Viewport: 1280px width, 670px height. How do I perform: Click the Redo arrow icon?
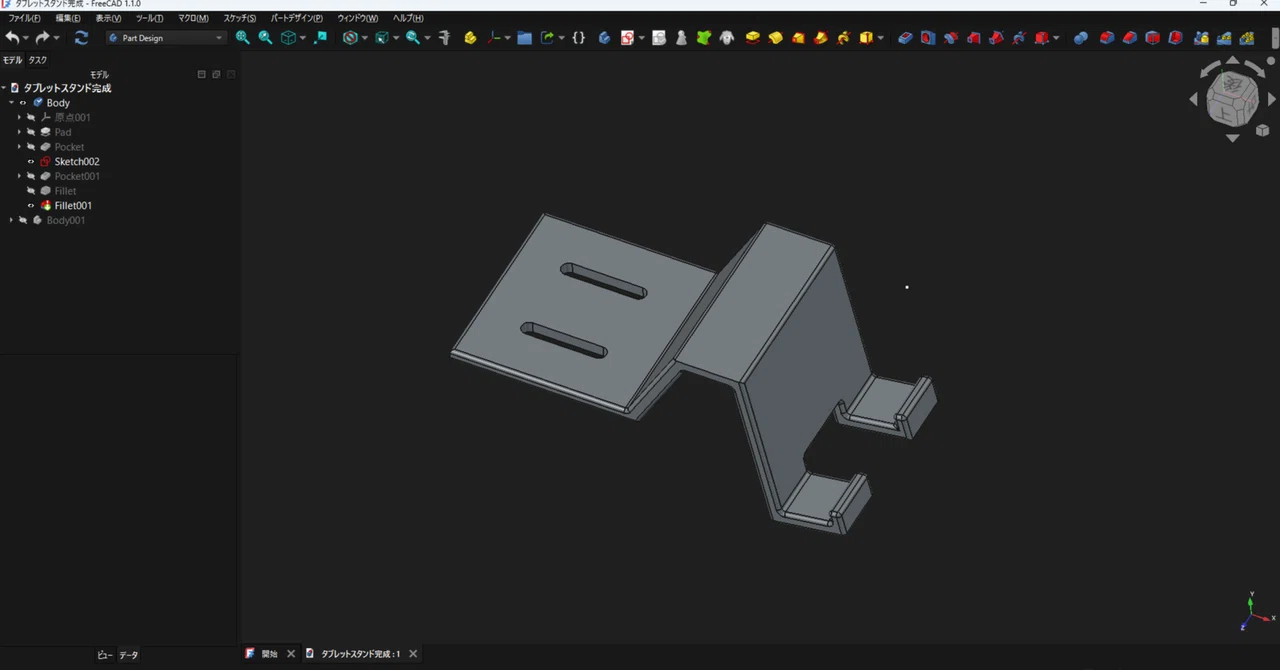point(42,38)
